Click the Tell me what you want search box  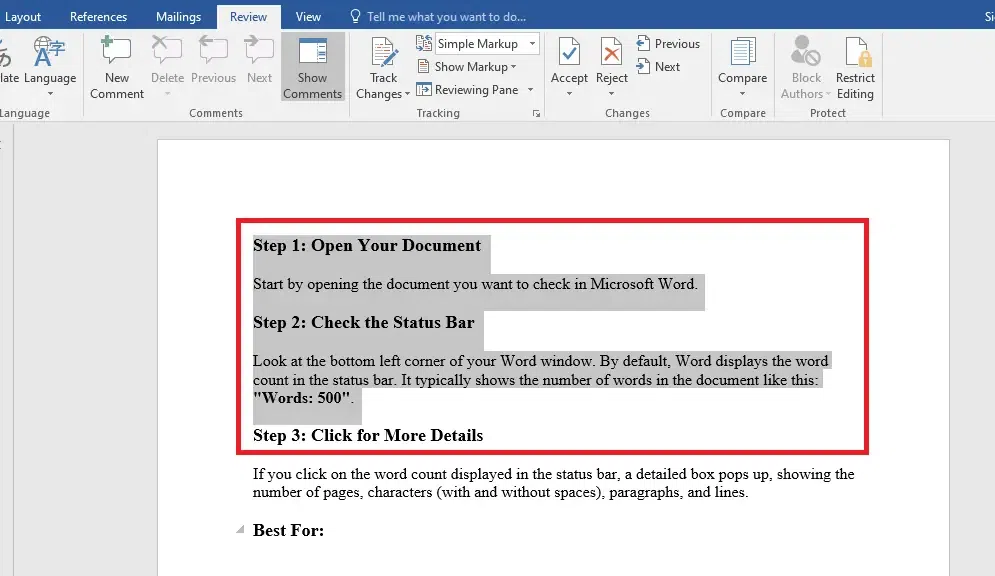pyautogui.click(x=446, y=16)
